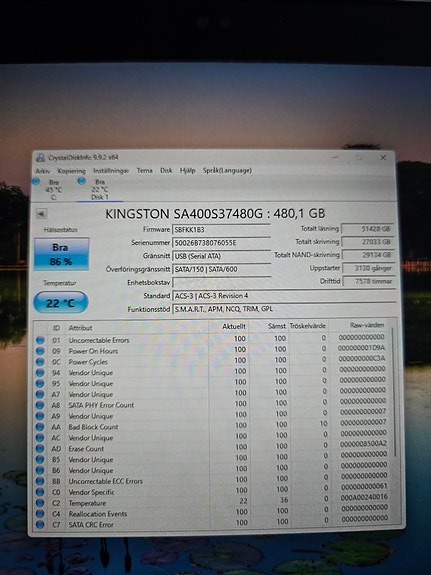Viewport: 431px width, 575px height.
Task: Click the Standard field ACS-3 value
Action: point(284,296)
